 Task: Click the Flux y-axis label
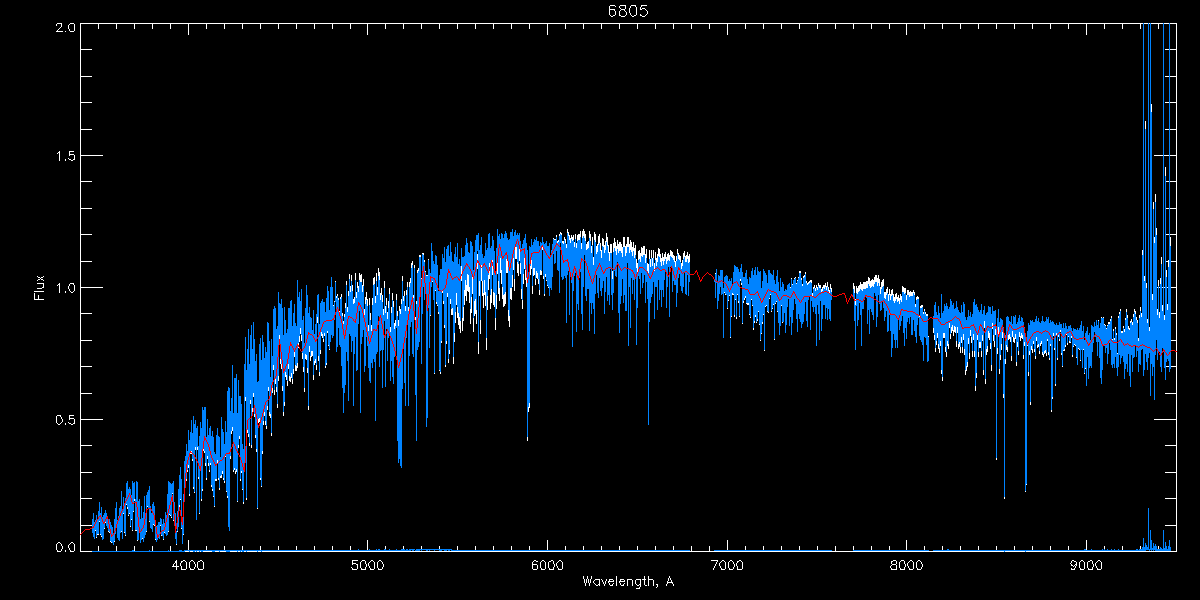point(40,288)
